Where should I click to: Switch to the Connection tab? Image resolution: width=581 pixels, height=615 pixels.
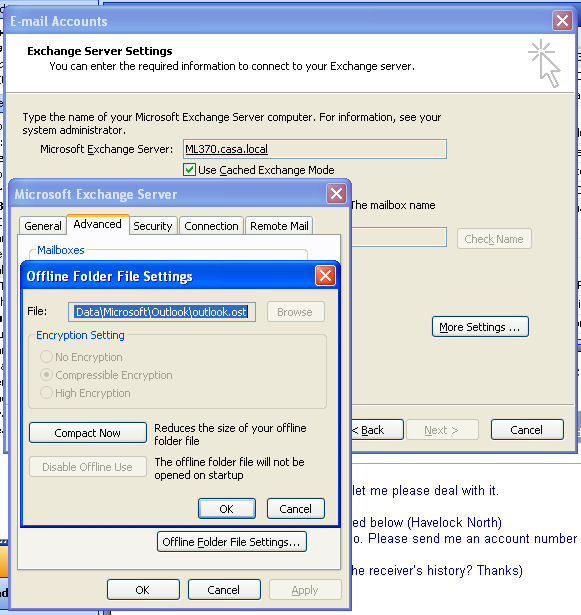point(211,226)
